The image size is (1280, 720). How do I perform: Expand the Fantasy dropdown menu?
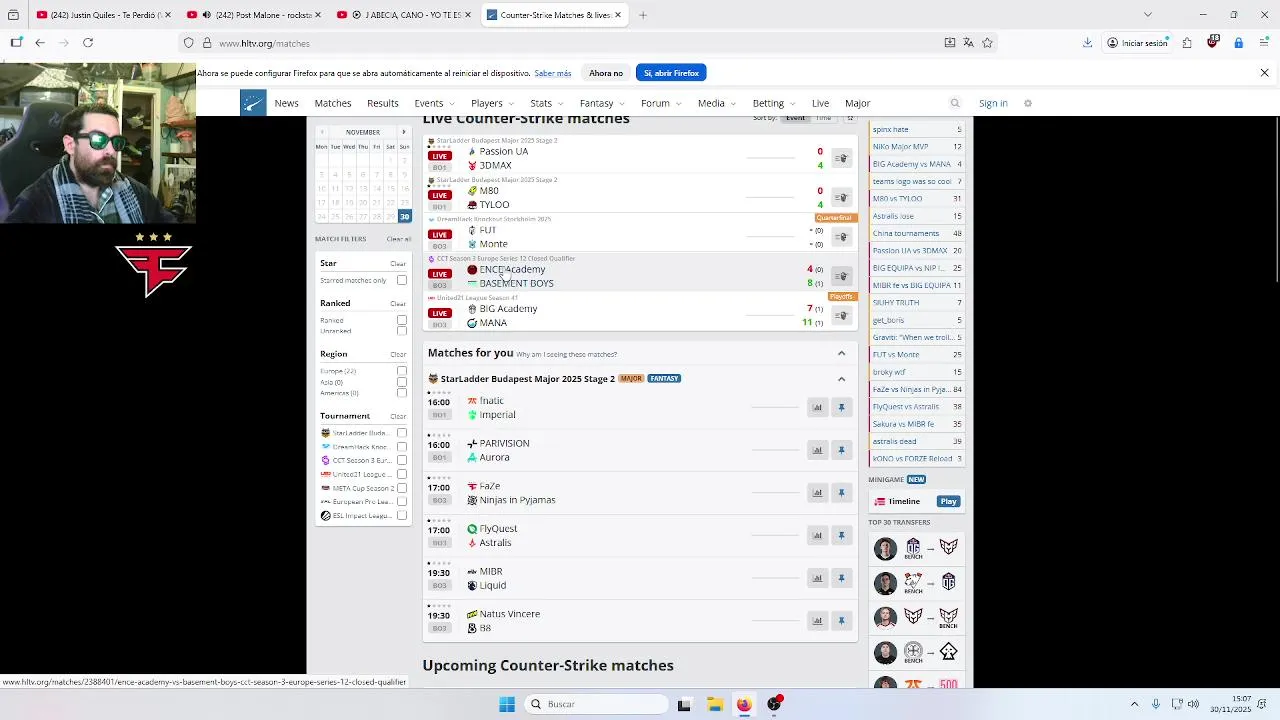602,103
